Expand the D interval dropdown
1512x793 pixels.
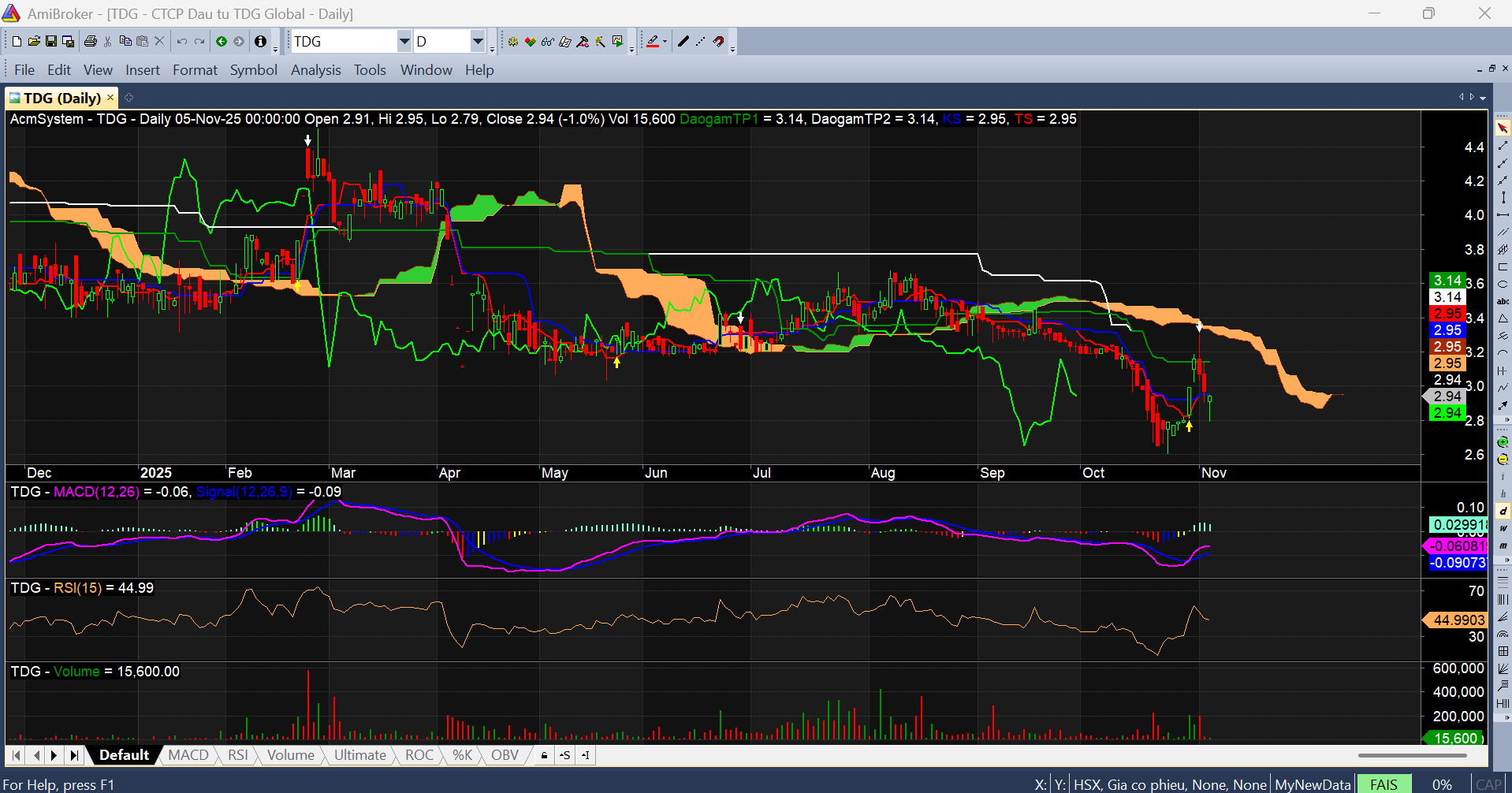click(x=478, y=42)
